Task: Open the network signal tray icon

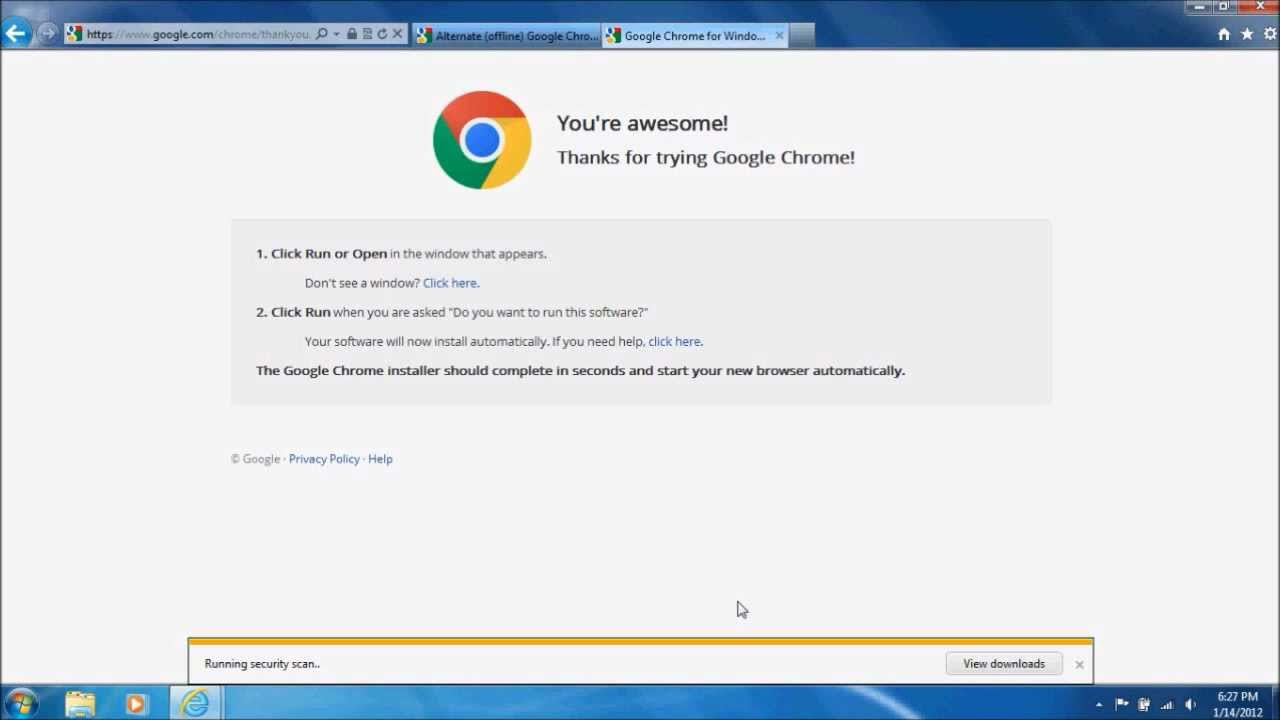Action: point(1167,705)
